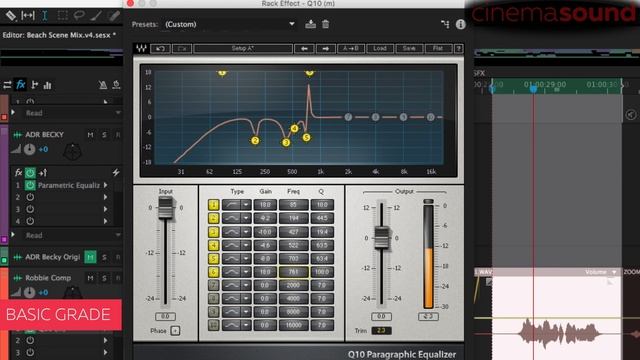Mute the Robbie Comp track
This screenshot has height=360, width=640.
(91, 278)
